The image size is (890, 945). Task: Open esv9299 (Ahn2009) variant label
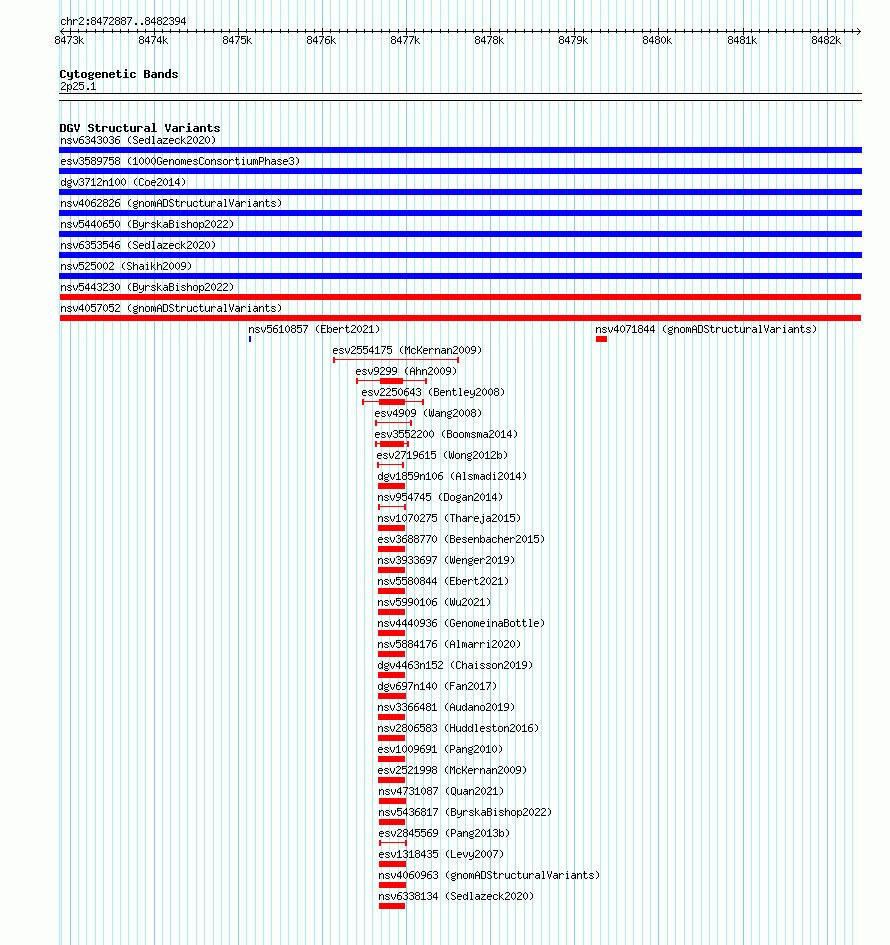[x=406, y=371]
